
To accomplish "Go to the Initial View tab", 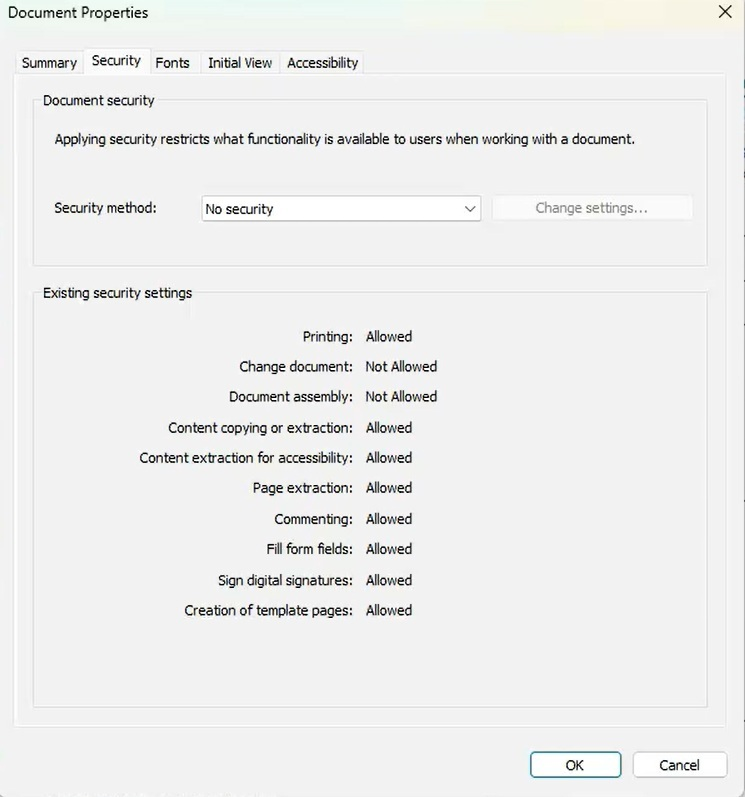I will [240, 63].
